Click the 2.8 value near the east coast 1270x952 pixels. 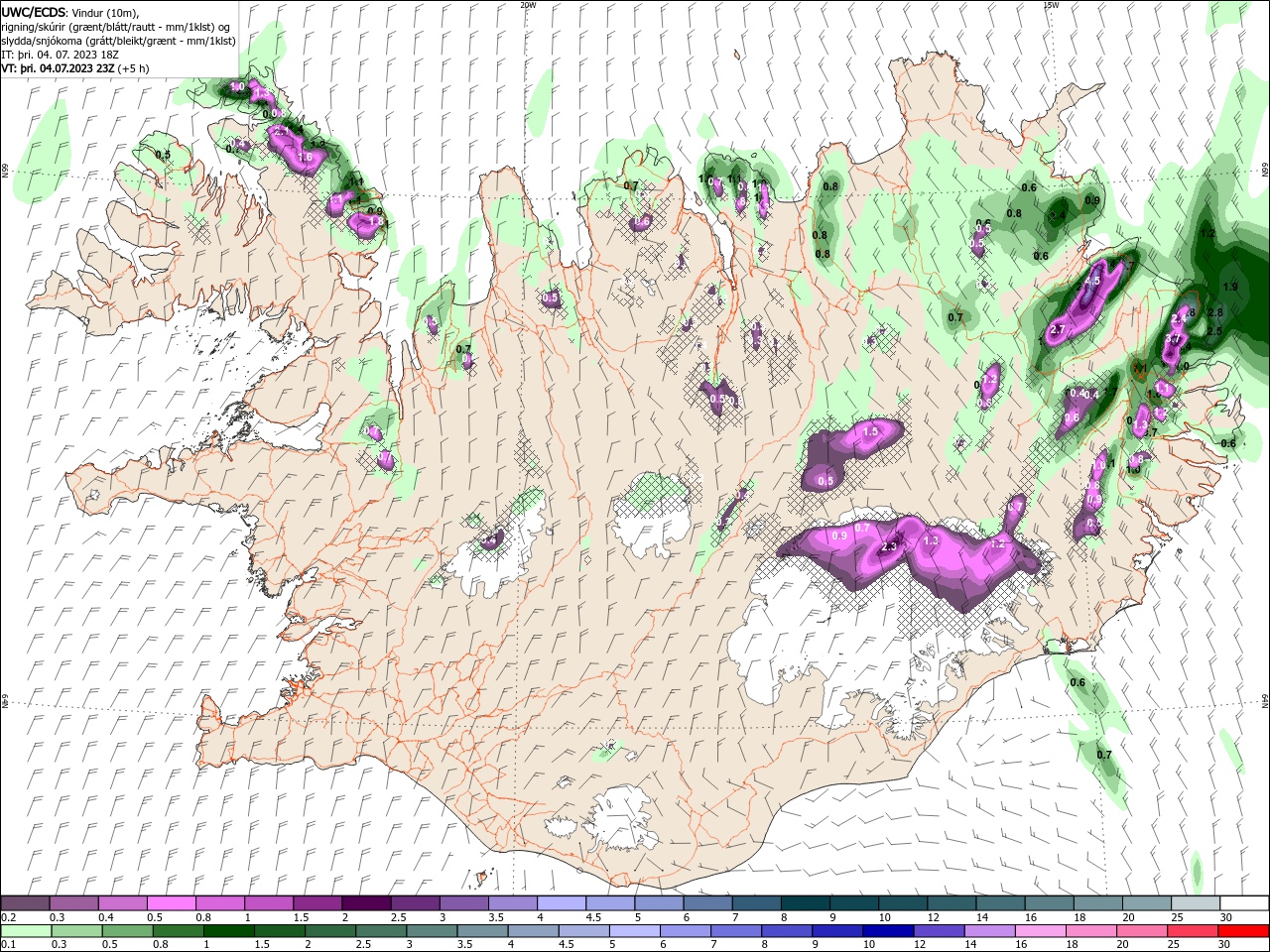coord(1214,312)
